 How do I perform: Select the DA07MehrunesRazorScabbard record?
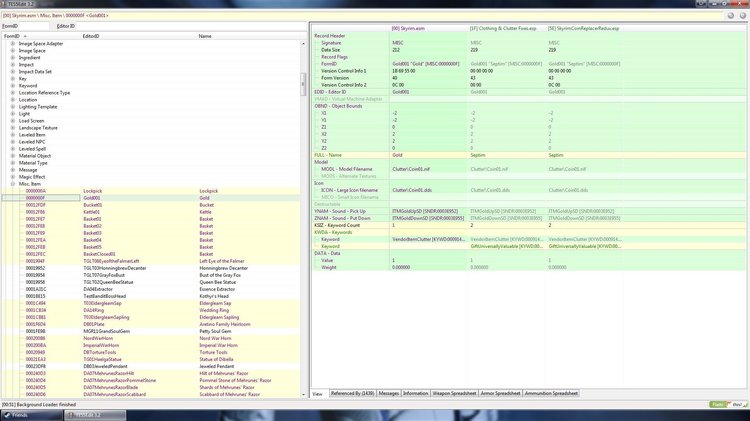click(151, 394)
